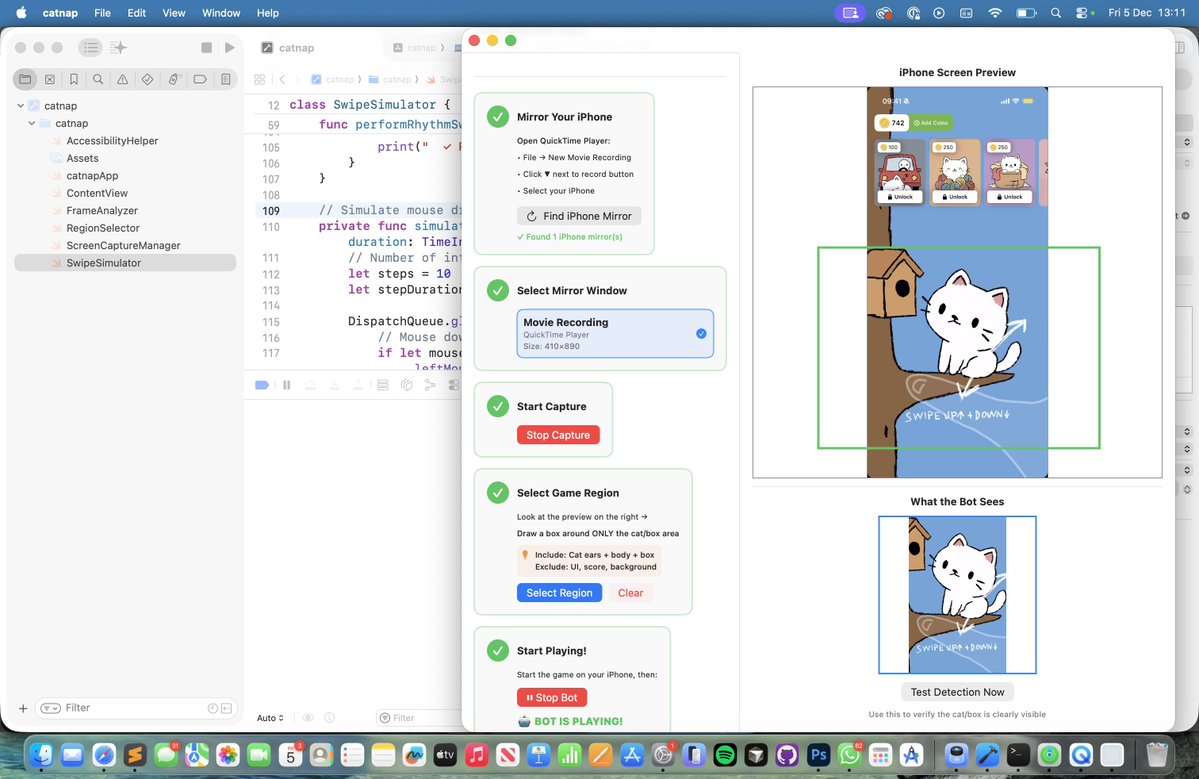Open the Auto variables view dropdown

pyautogui.click(x=270, y=718)
